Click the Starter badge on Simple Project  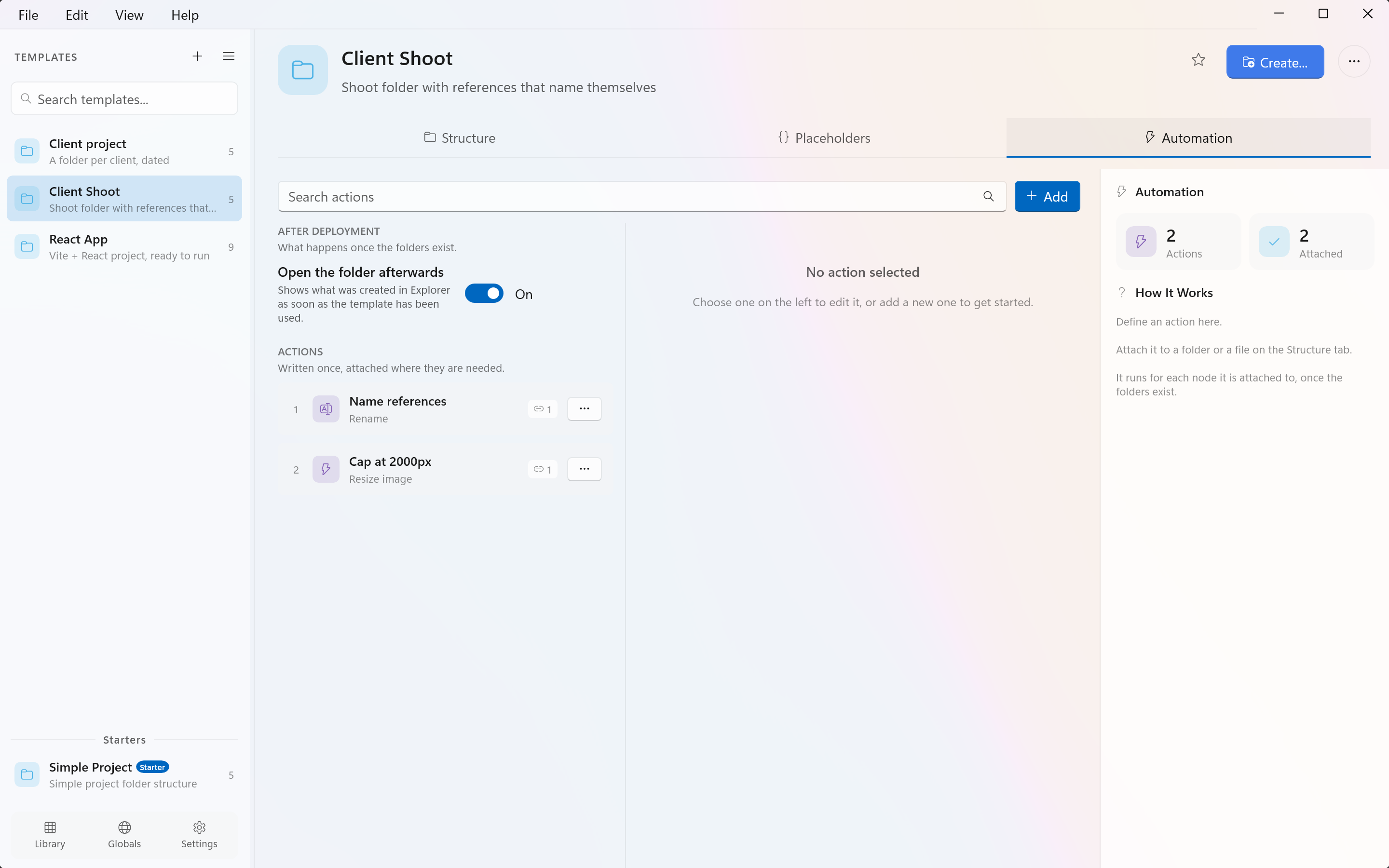[152, 767]
